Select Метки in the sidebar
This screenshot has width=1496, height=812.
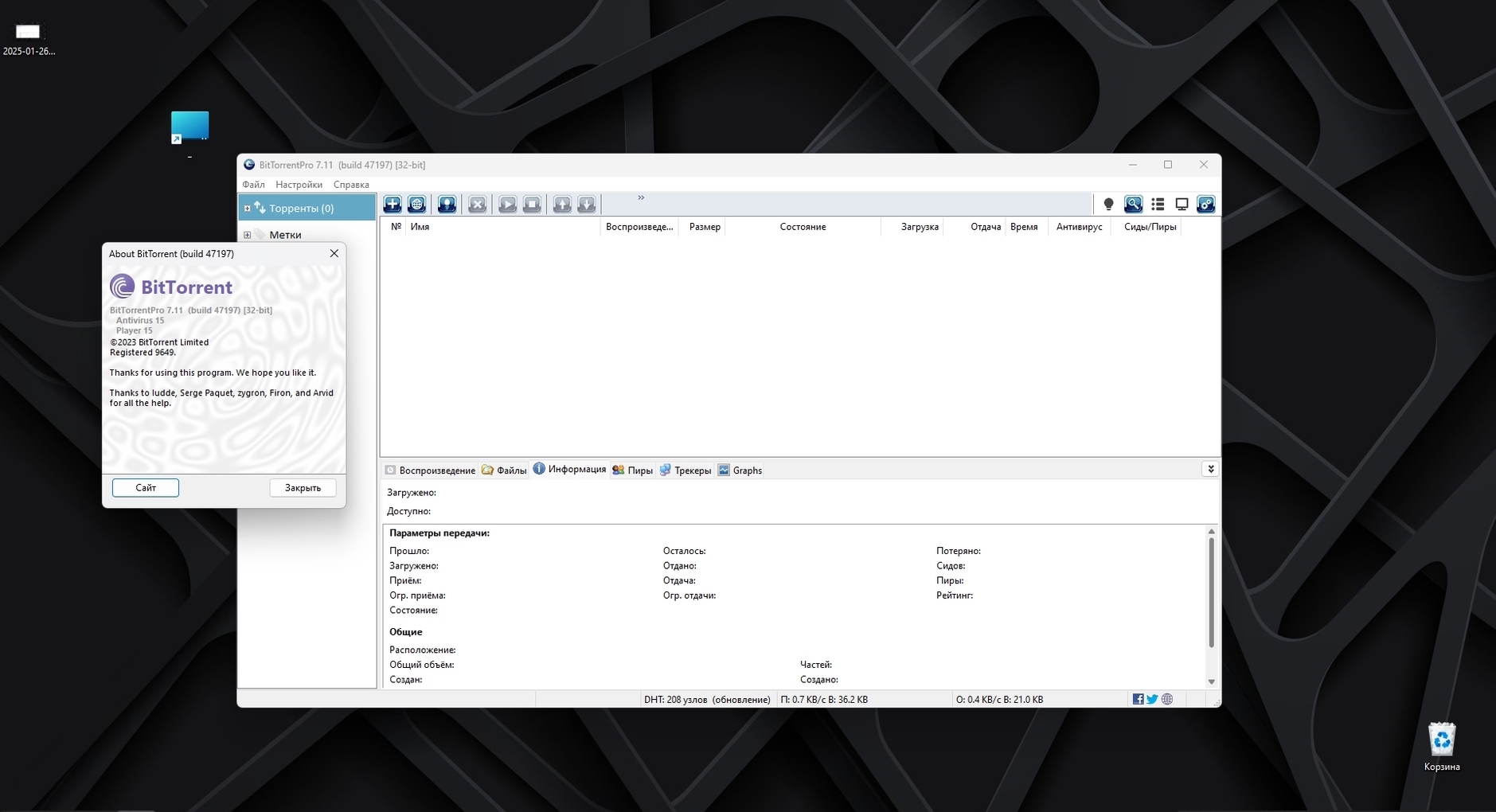285,235
